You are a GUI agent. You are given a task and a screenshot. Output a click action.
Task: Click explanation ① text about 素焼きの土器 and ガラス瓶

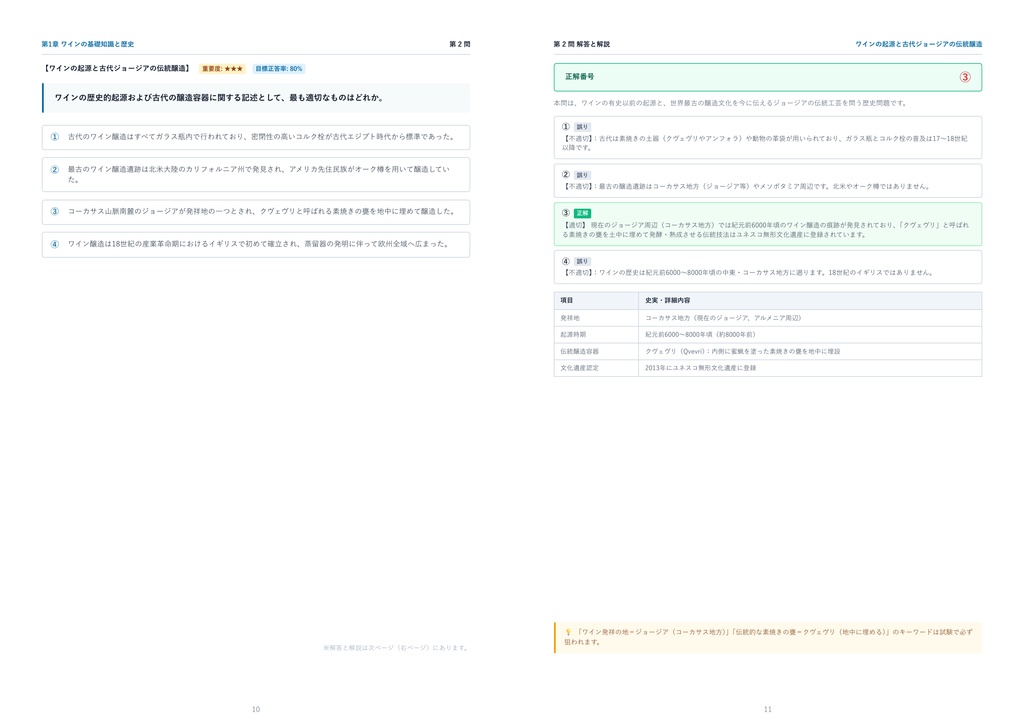(765, 143)
